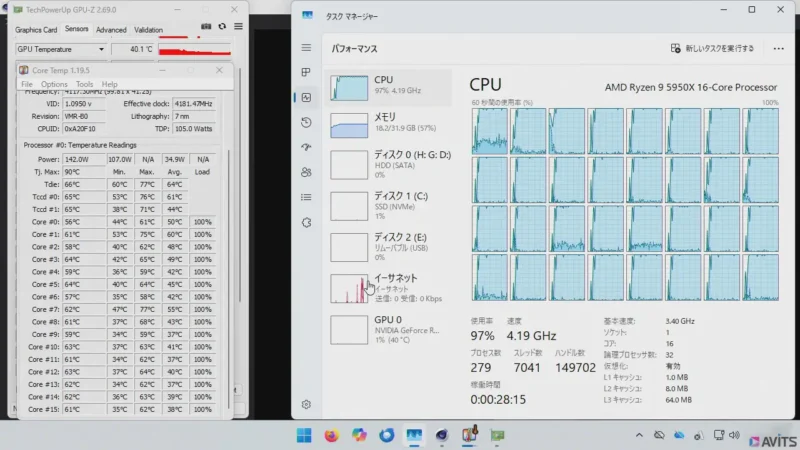The image size is (800, 450).
Task: Click Core #15 temperature 61°C row
Action: (x=84, y=409)
